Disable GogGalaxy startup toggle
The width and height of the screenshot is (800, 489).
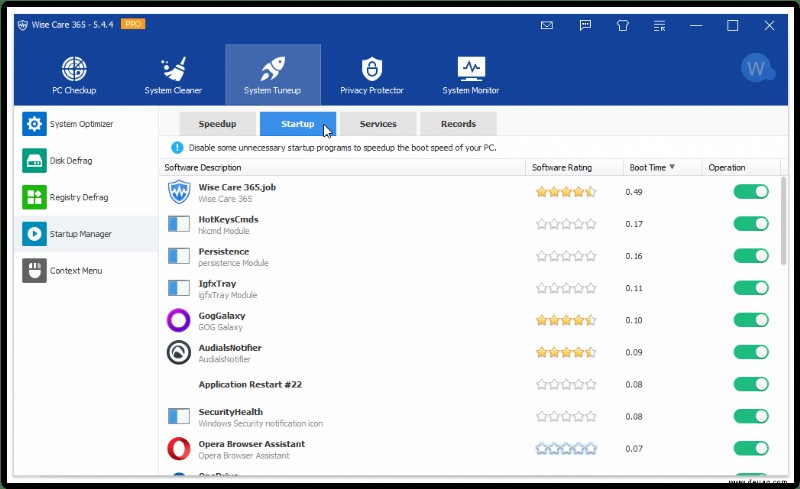tap(751, 320)
